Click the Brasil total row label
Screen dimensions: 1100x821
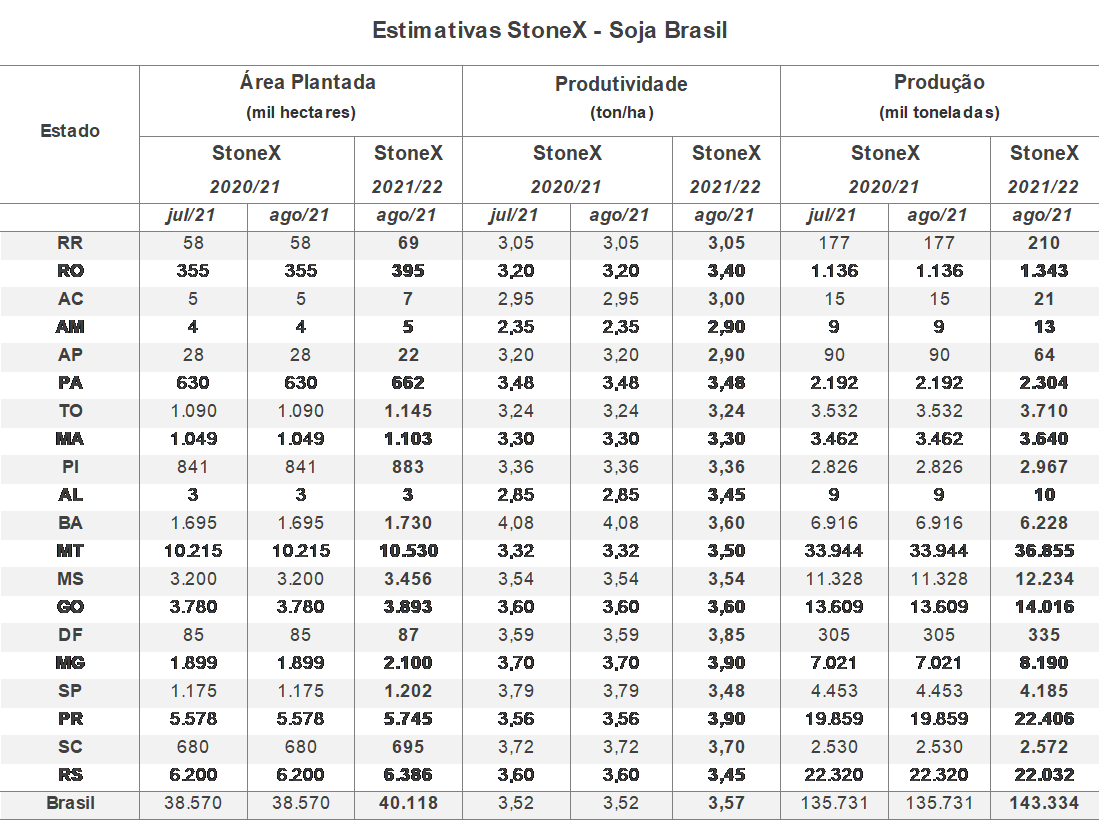[x=69, y=803]
